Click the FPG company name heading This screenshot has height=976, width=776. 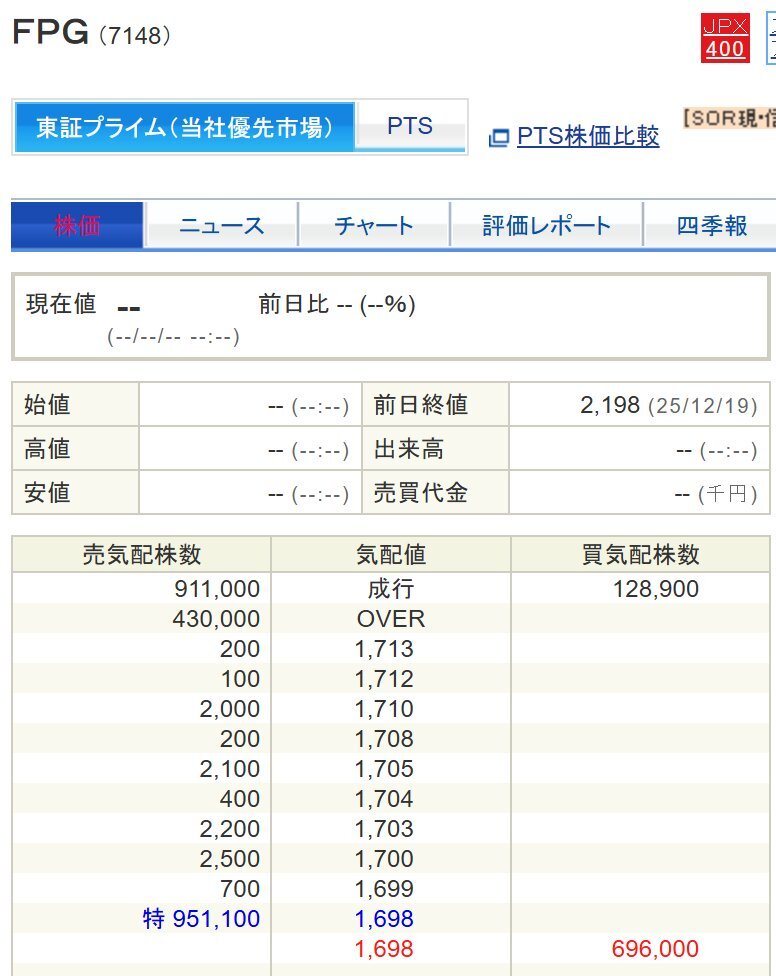tap(50, 32)
